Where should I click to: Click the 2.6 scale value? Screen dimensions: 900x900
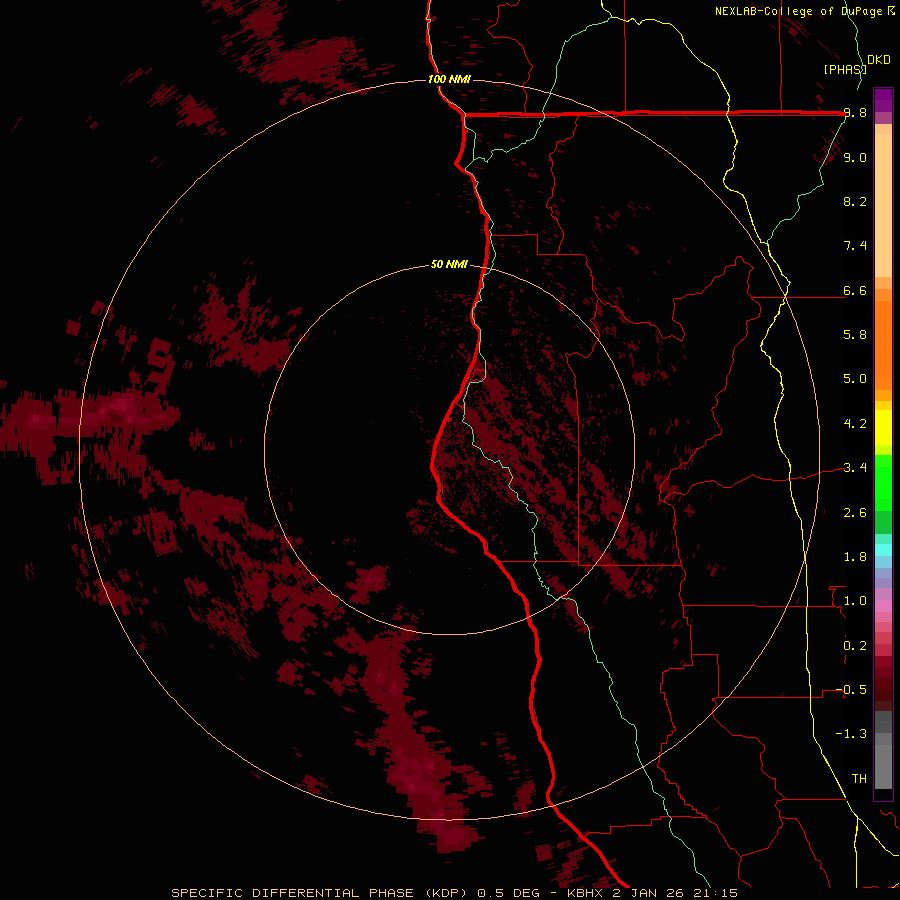[x=855, y=513]
